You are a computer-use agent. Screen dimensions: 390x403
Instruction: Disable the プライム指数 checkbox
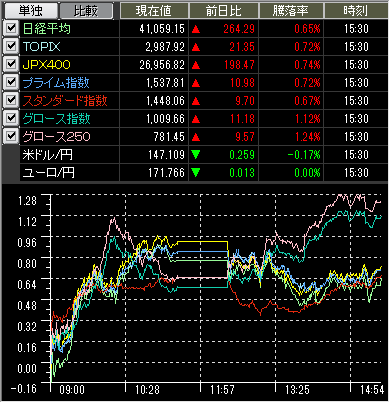pyautogui.click(x=11, y=82)
